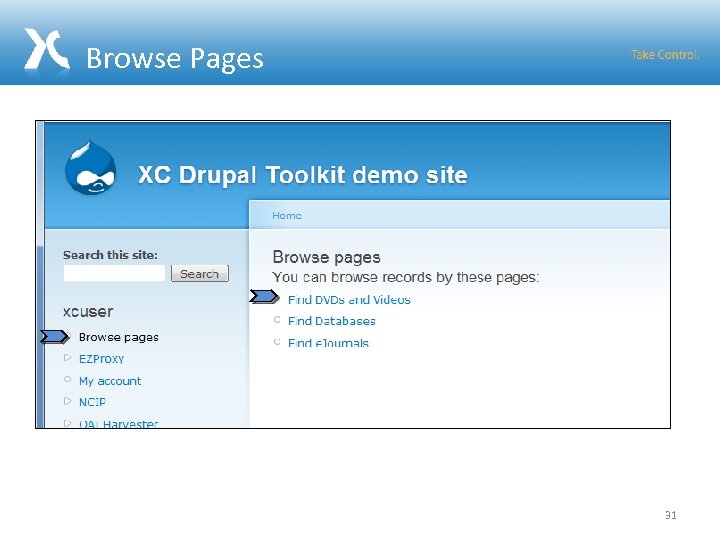Click 'You can browse records by these pages:' text
Viewport: 720px width, 540px height.
405,277
